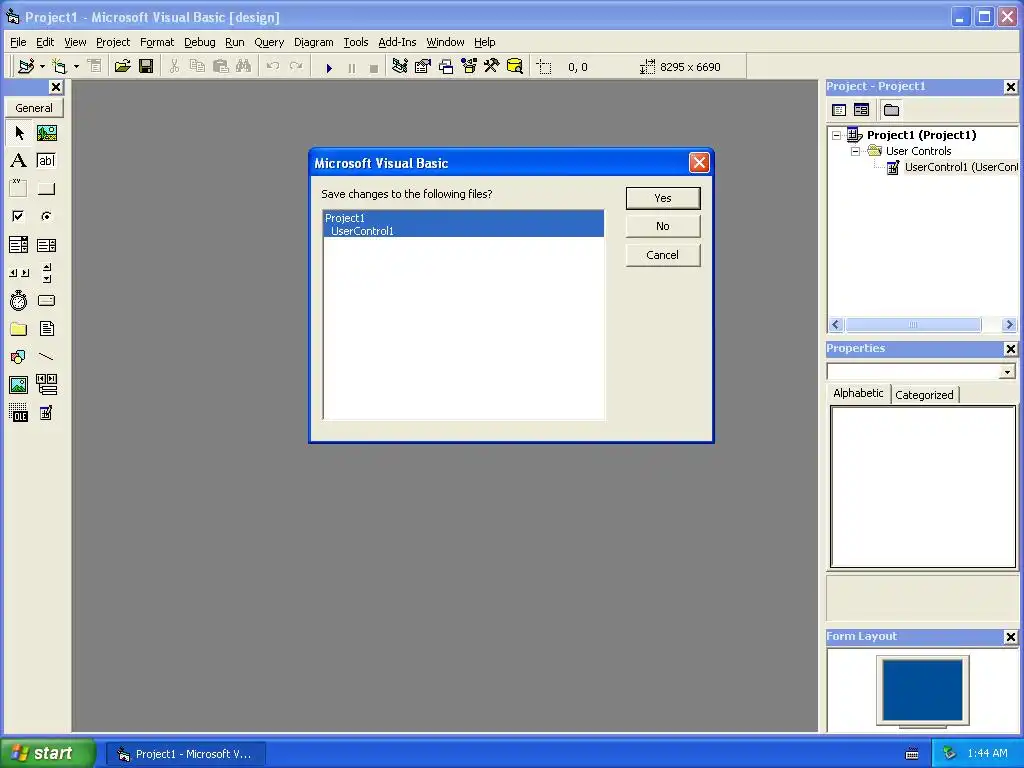Select the TextBox tool
The height and width of the screenshot is (768, 1024).
click(x=46, y=161)
